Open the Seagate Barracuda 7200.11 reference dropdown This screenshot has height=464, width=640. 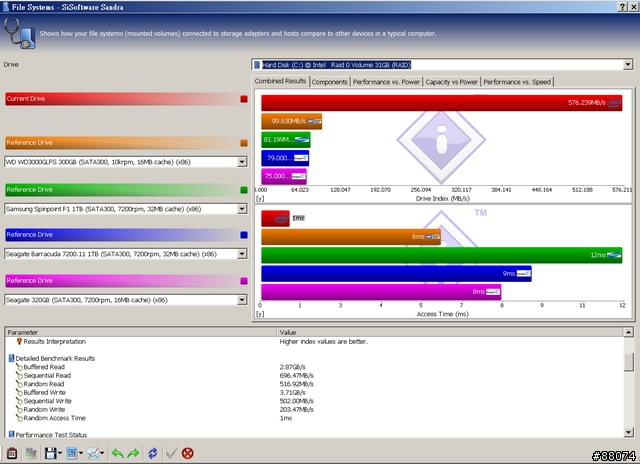pos(242,254)
